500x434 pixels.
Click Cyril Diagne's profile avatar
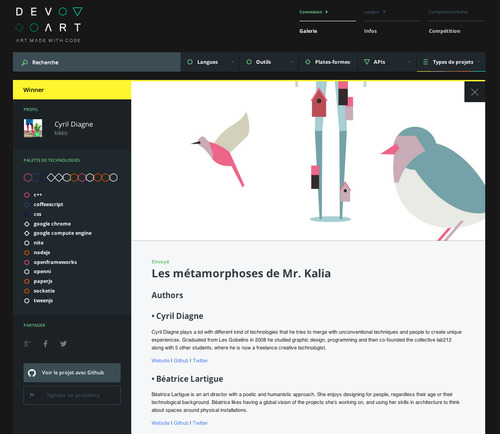tap(33, 128)
